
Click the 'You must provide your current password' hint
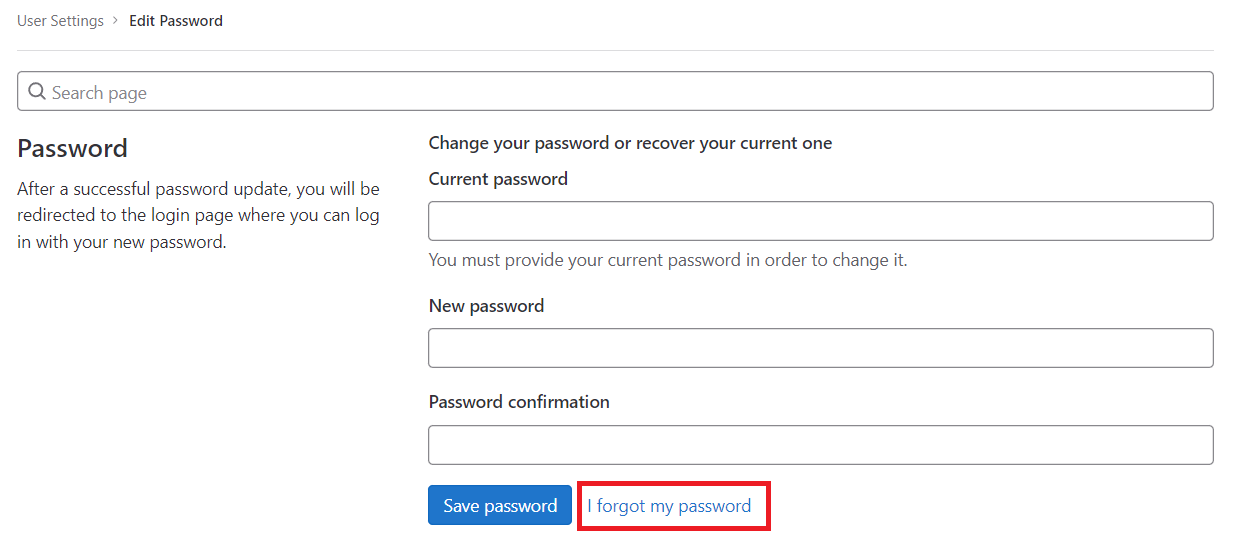pos(668,260)
